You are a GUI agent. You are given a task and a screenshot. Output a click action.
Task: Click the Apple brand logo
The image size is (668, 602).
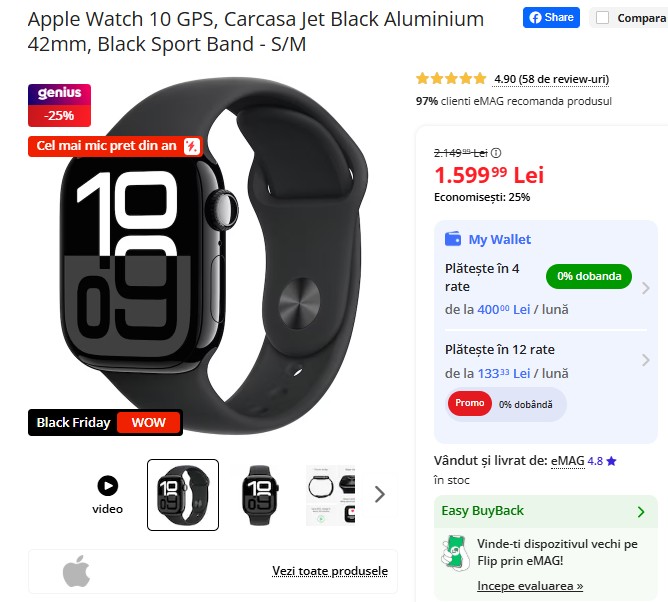[x=77, y=571]
